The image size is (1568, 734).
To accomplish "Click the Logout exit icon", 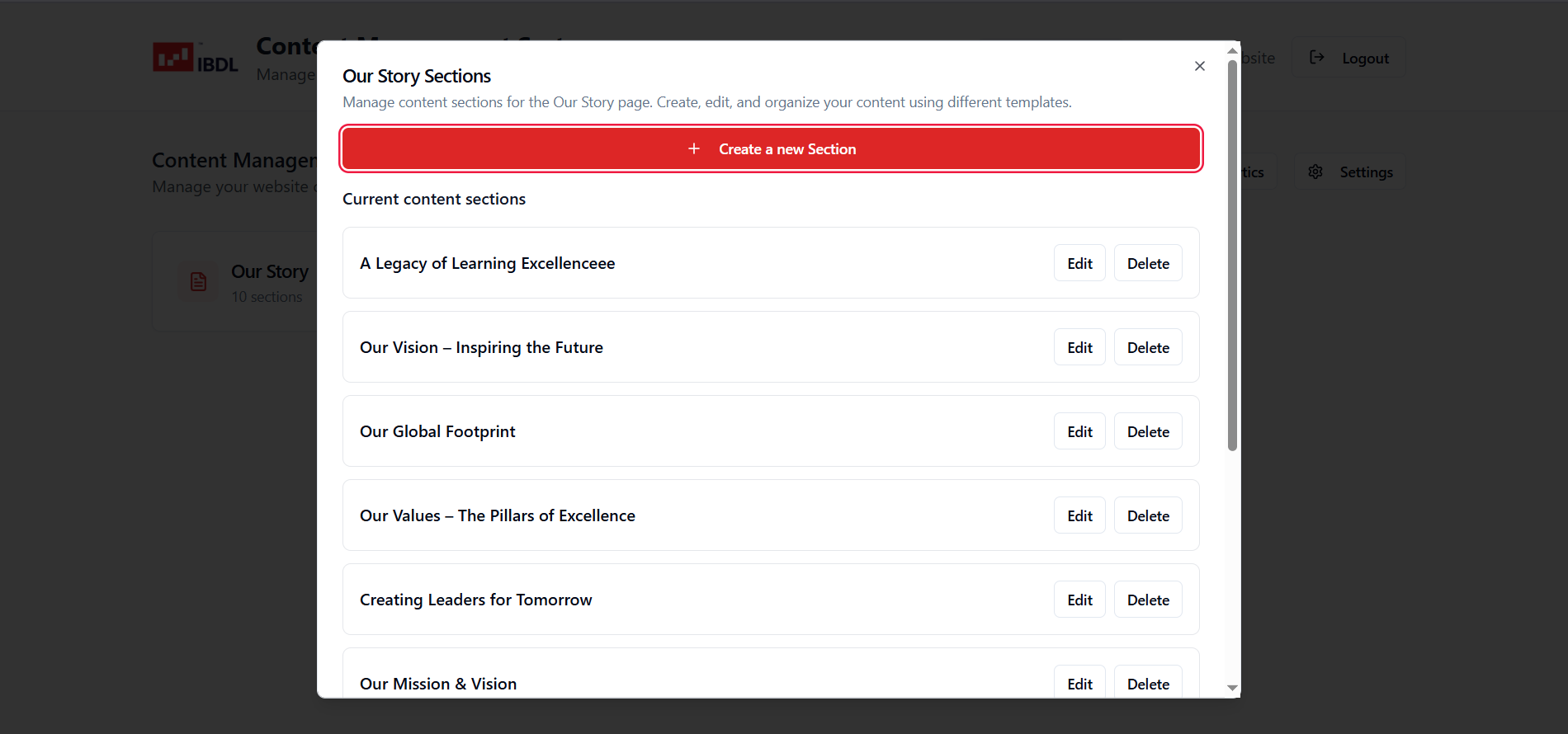I will pyautogui.click(x=1317, y=58).
